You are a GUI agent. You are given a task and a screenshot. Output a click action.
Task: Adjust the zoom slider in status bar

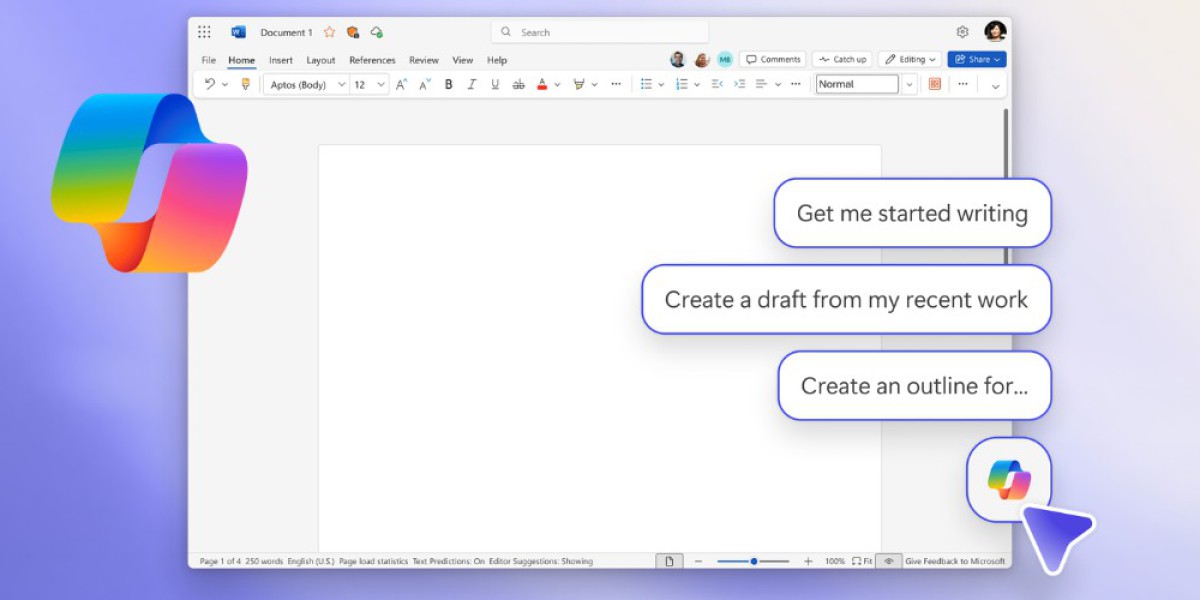[x=753, y=561]
